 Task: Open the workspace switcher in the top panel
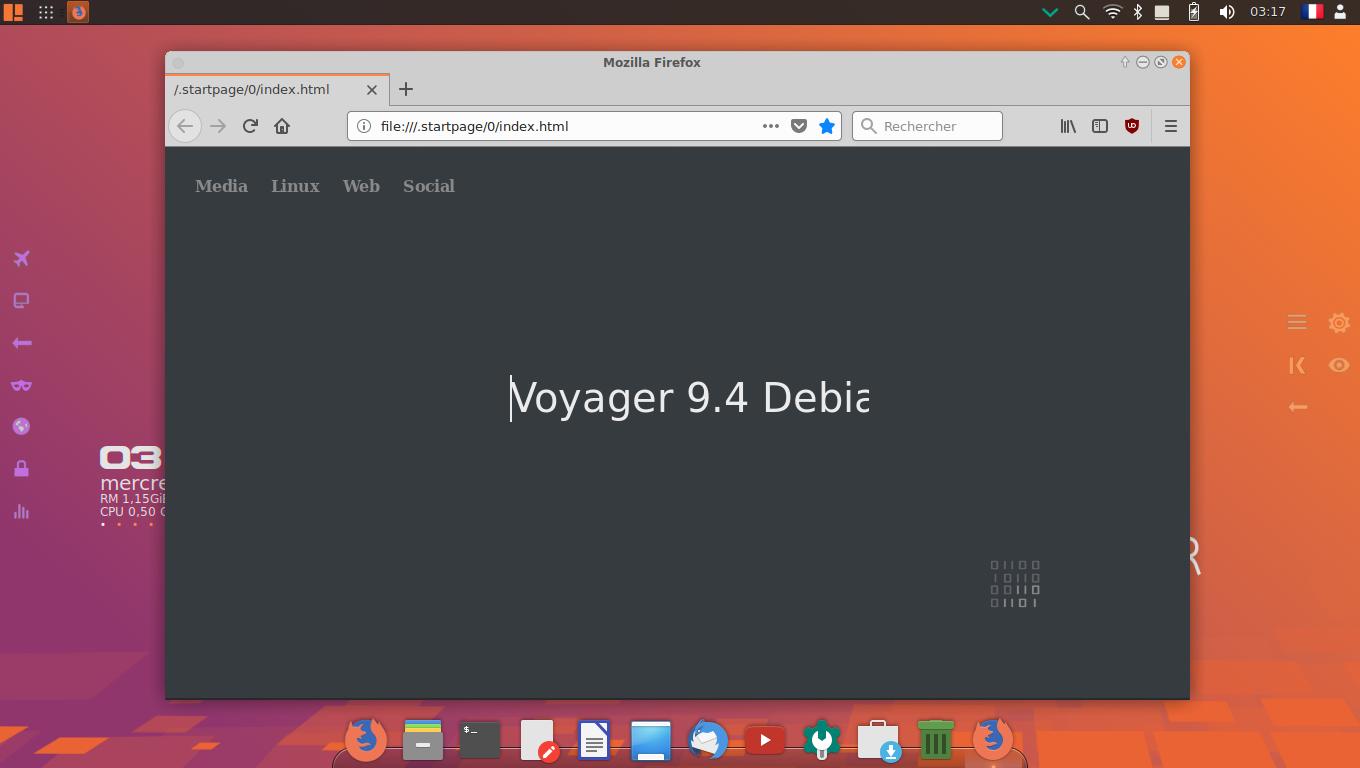[14, 12]
